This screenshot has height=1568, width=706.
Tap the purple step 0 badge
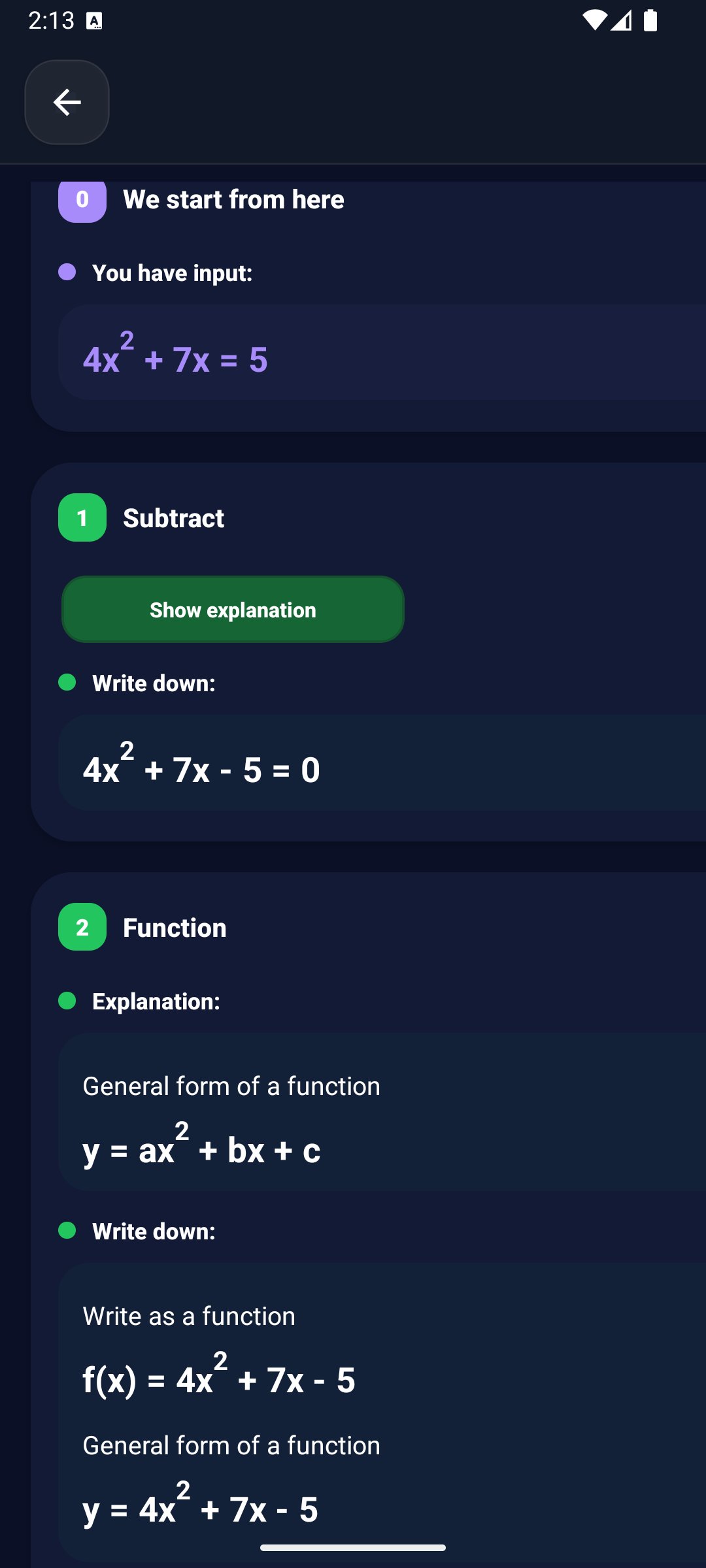82,201
